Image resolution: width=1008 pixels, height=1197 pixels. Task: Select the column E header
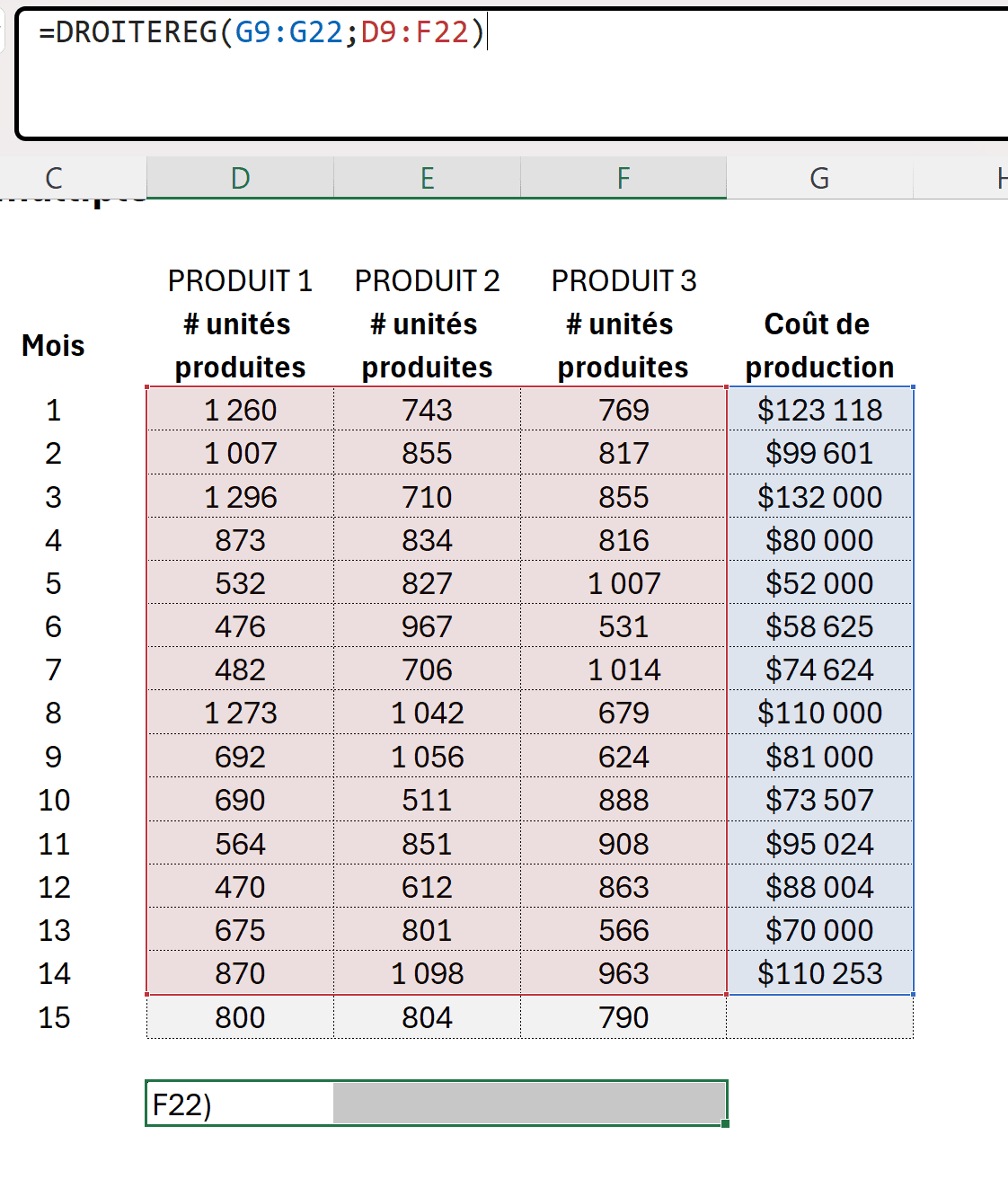(427, 178)
